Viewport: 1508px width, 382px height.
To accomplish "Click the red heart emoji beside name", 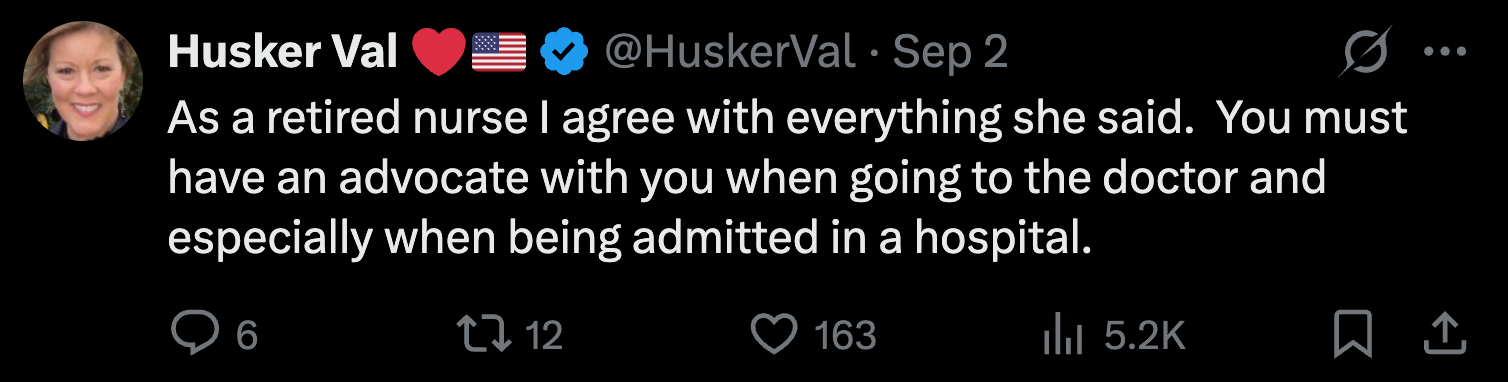I will [438, 53].
